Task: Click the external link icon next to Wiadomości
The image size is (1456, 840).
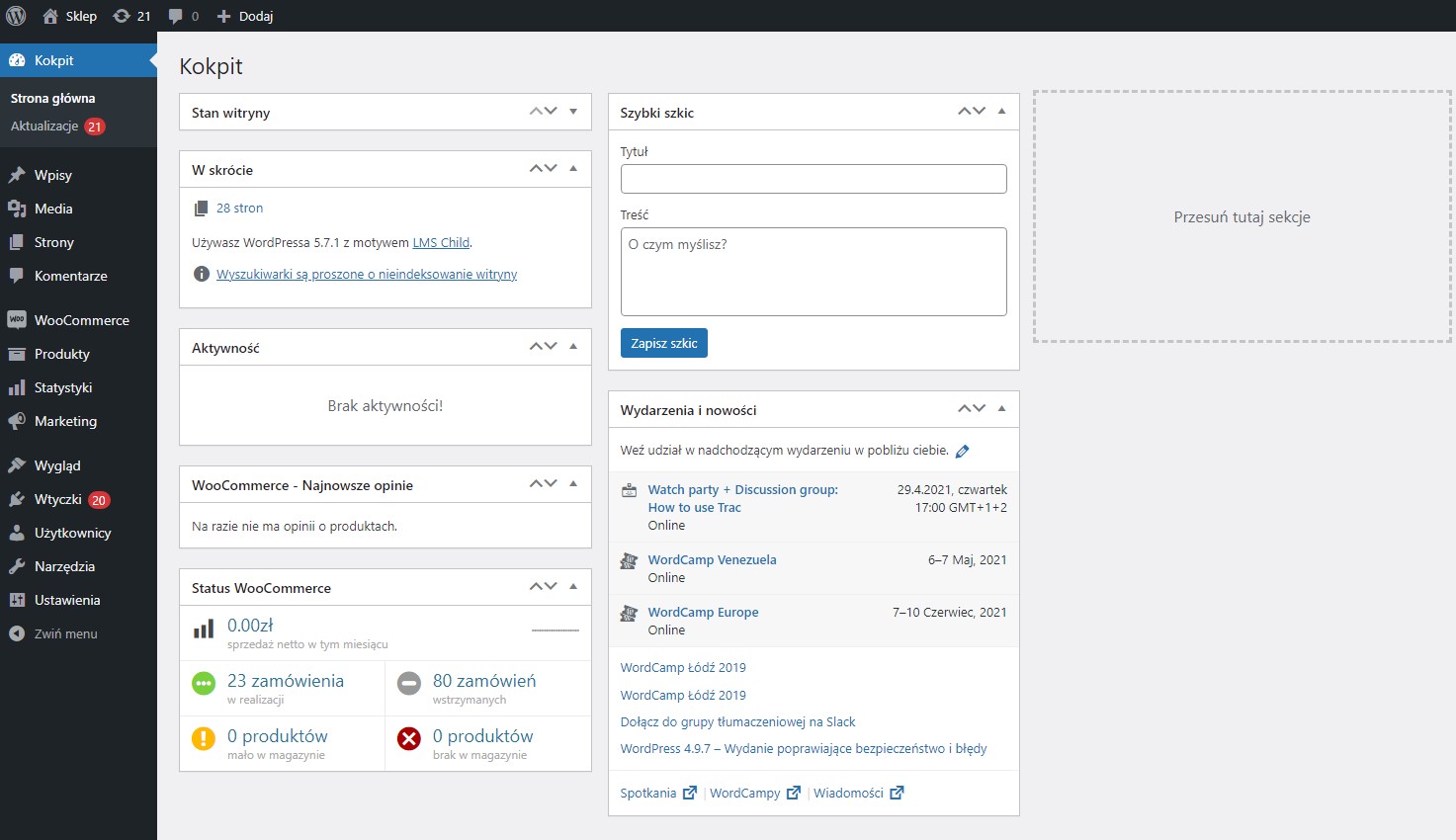Action: [897, 793]
